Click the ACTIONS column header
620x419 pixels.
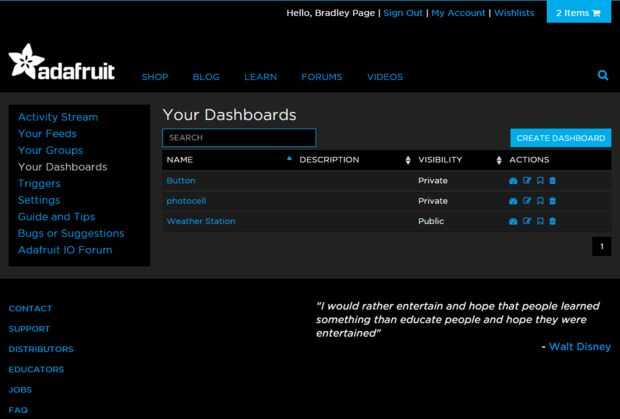[x=529, y=160]
